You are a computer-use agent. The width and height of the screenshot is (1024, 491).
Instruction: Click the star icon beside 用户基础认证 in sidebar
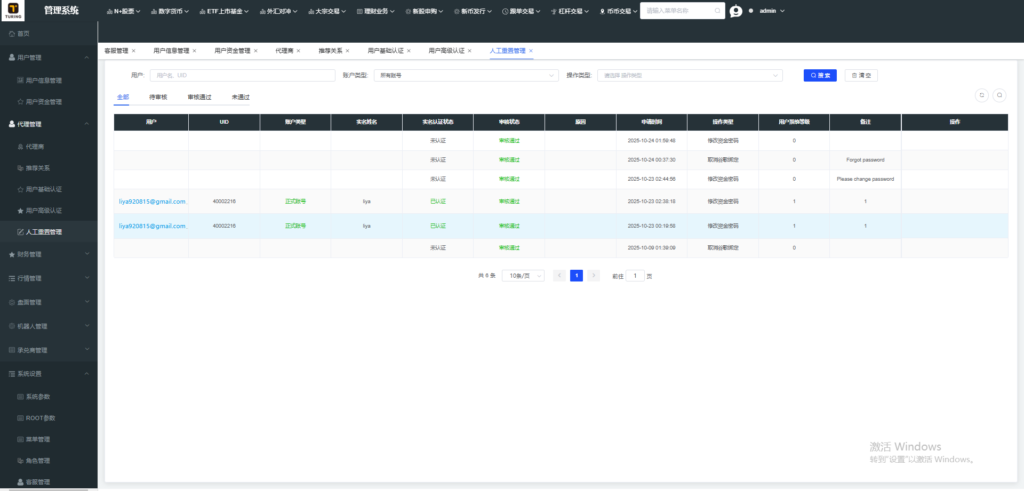(x=20, y=189)
